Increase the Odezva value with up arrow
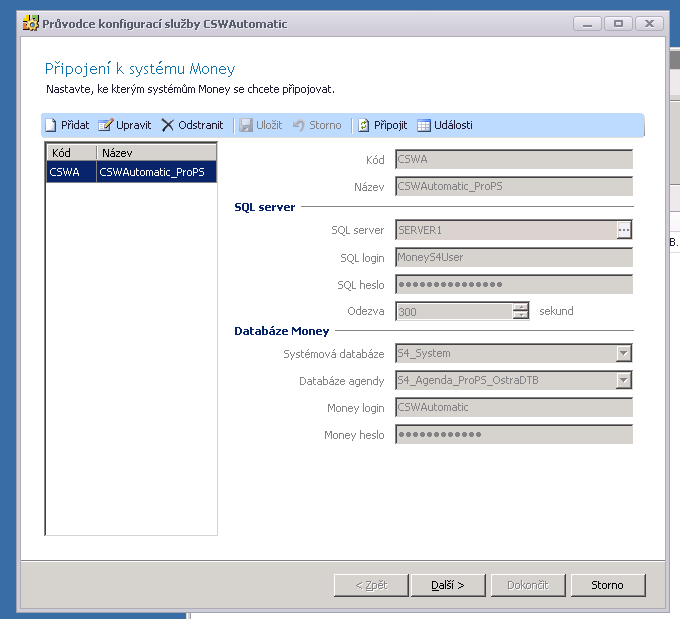The image size is (680, 619). [520, 307]
